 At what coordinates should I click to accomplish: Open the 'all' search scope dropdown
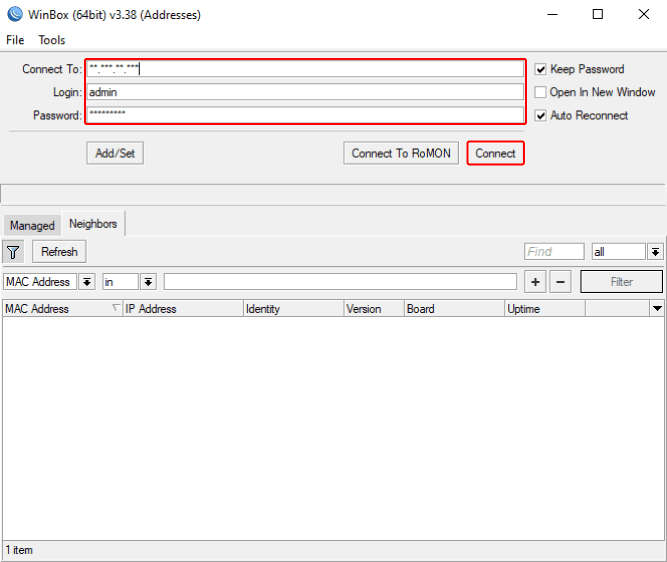656,252
